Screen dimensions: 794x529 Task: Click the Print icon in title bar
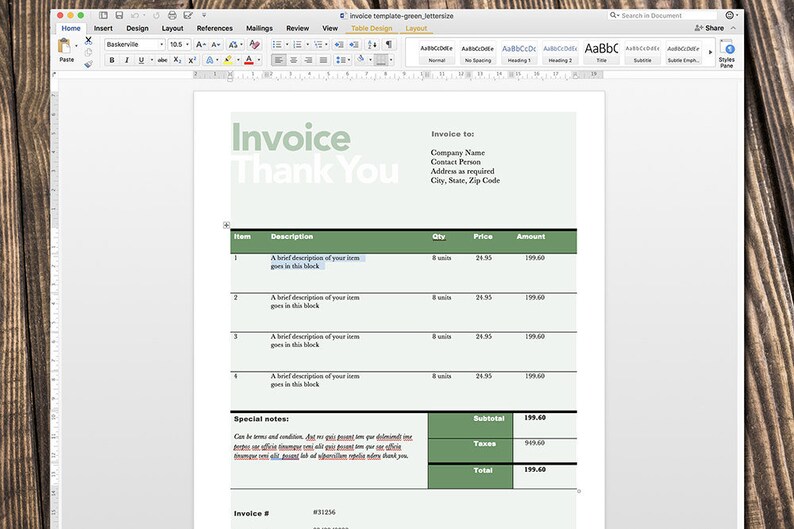point(172,16)
